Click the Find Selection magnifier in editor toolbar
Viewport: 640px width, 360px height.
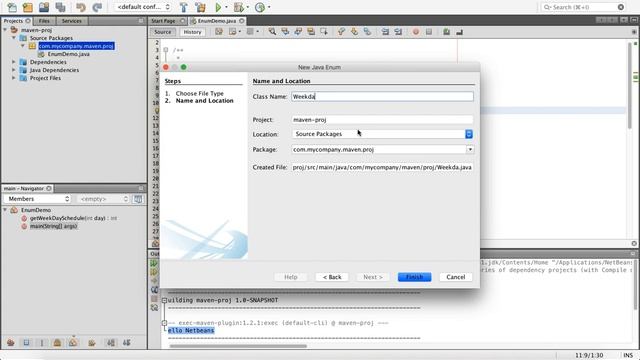coord(272,32)
